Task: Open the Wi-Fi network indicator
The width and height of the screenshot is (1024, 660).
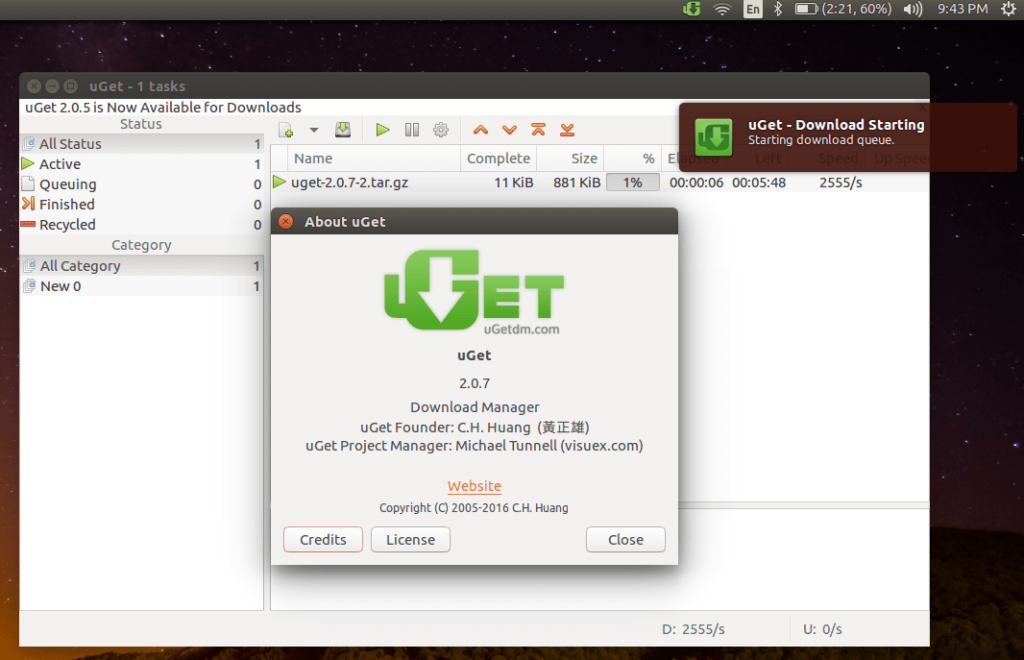Action: point(722,9)
